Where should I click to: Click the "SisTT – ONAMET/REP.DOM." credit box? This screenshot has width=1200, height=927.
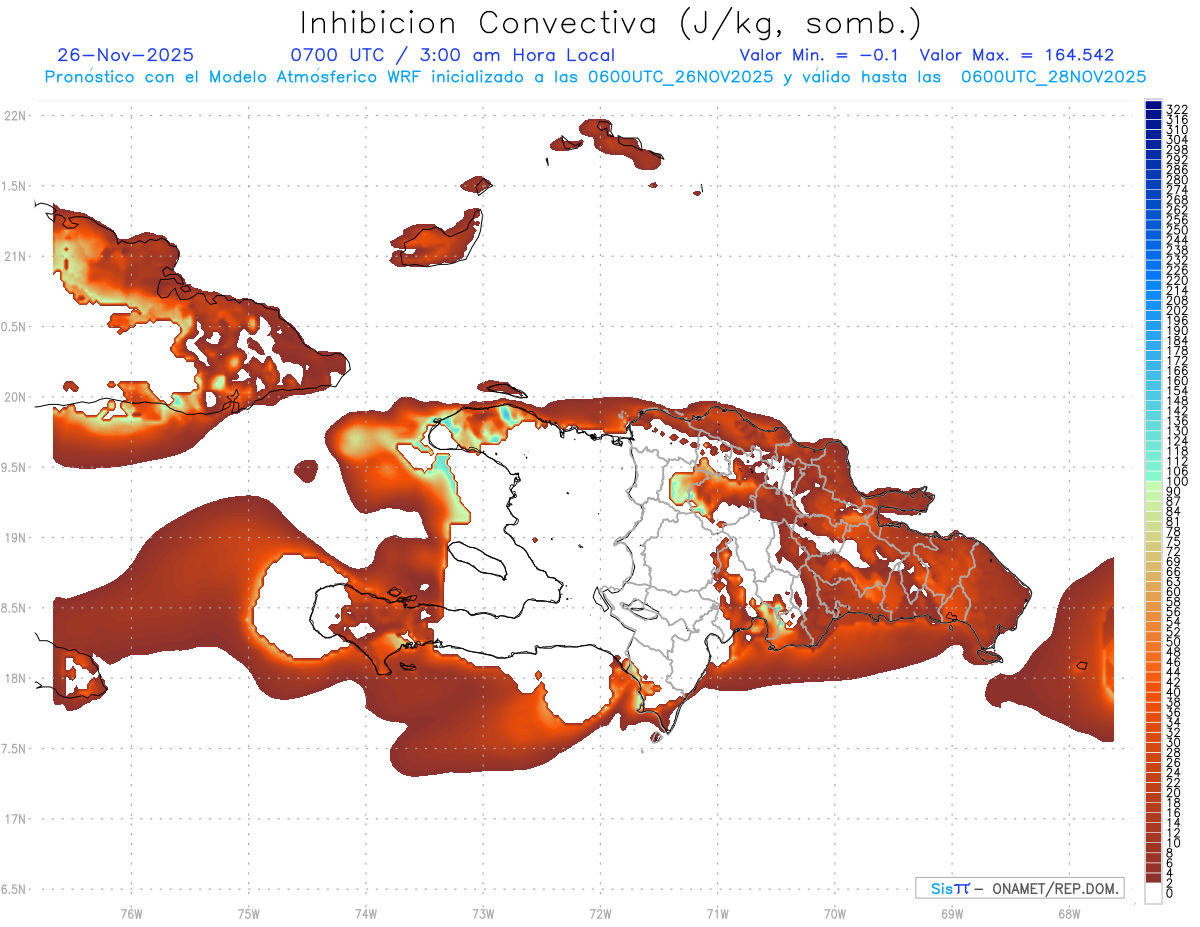pos(1020,888)
